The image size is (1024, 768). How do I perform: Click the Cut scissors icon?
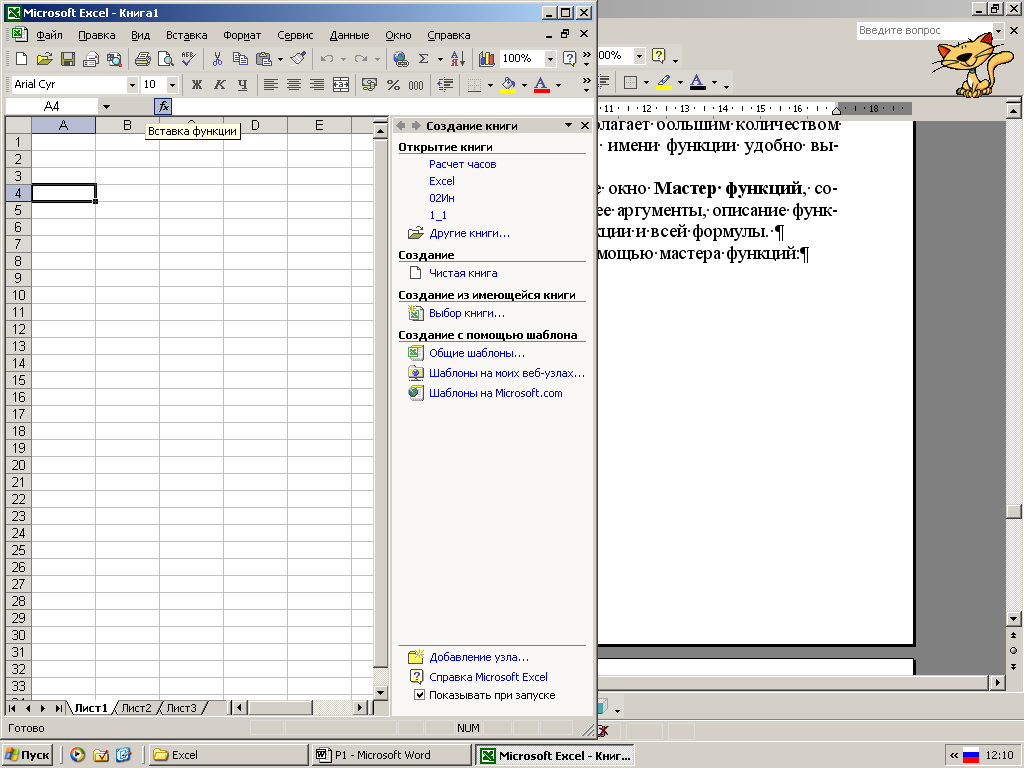[217, 59]
